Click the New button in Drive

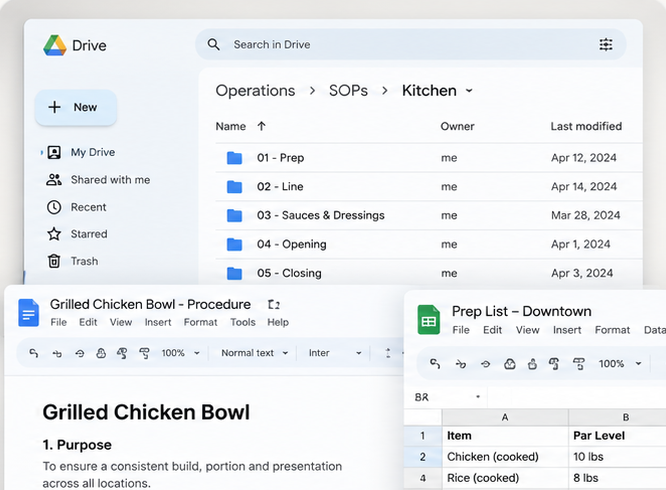point(76,107)
